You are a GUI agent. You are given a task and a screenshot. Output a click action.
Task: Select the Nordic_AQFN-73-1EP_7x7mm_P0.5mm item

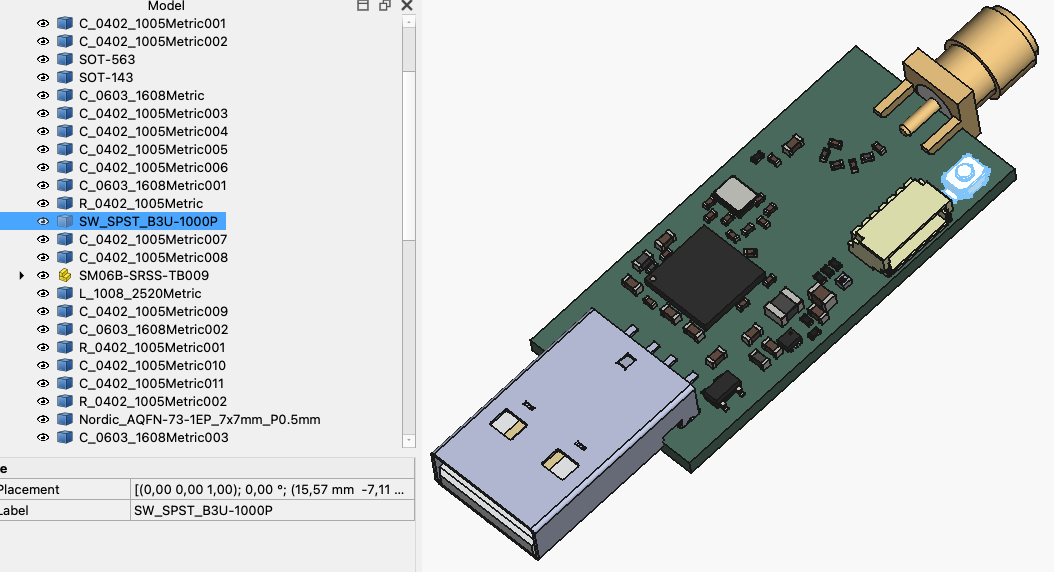click(x=200, y=419)
